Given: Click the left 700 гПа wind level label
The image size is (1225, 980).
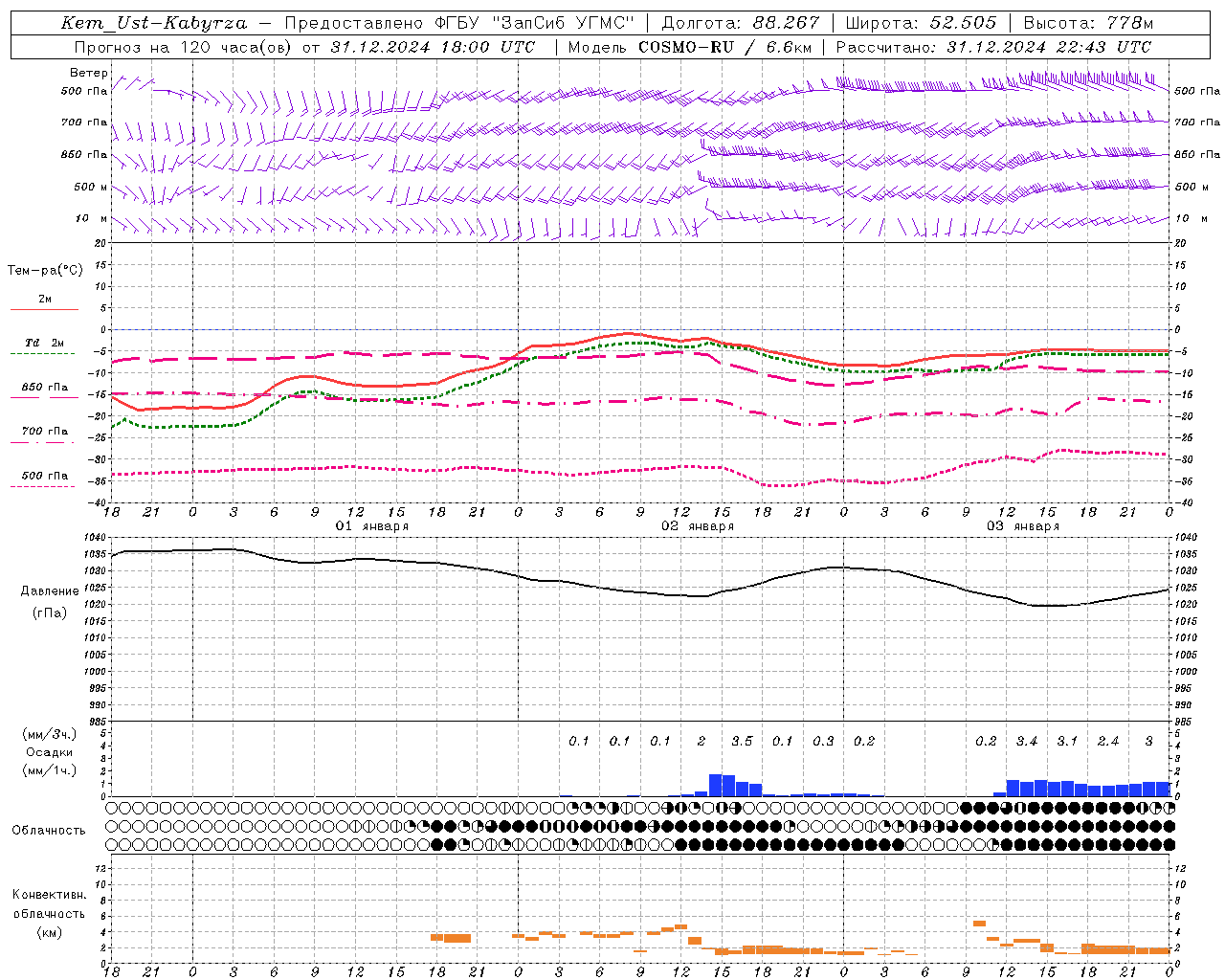Looking at the screenshot, I should [x=84, y=122].
